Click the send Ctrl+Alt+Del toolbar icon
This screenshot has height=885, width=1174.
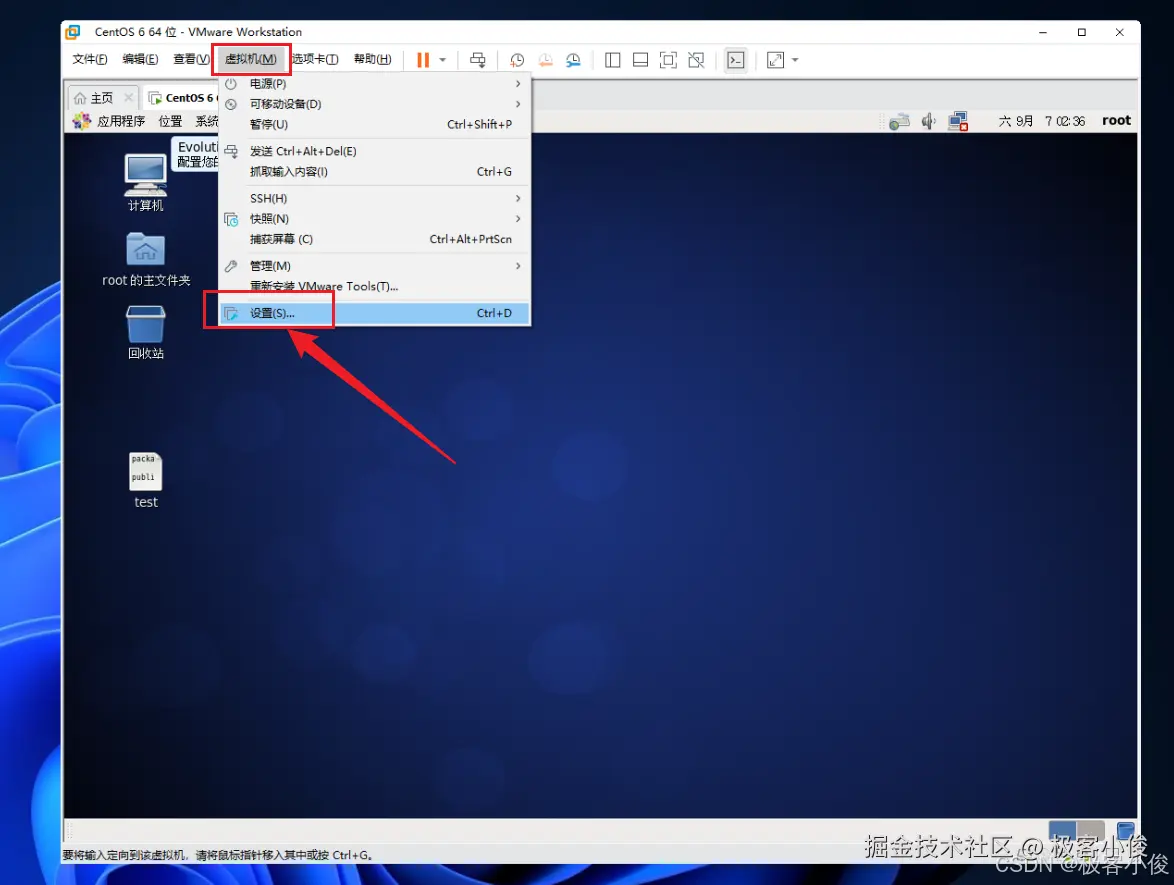click(478, 60)
